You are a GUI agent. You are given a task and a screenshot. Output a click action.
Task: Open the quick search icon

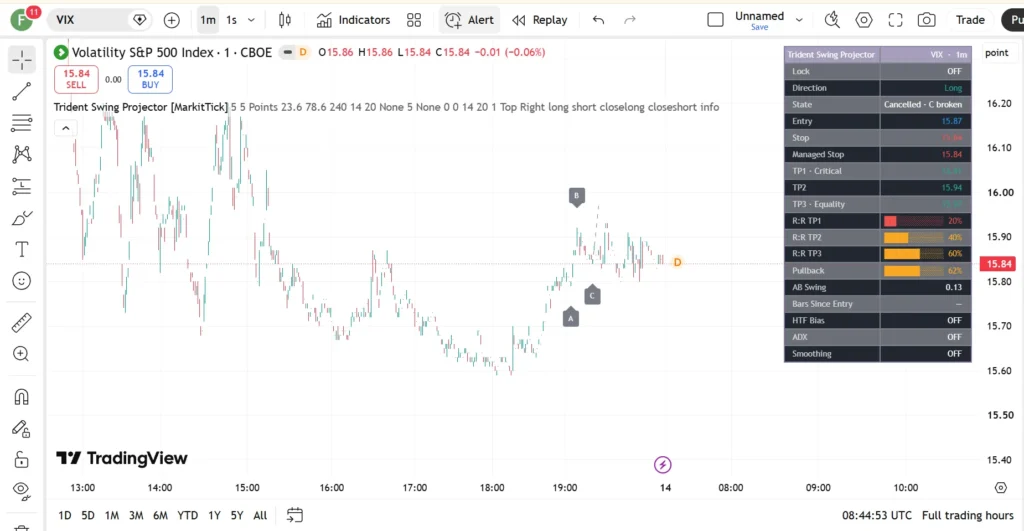click(832, 20)
